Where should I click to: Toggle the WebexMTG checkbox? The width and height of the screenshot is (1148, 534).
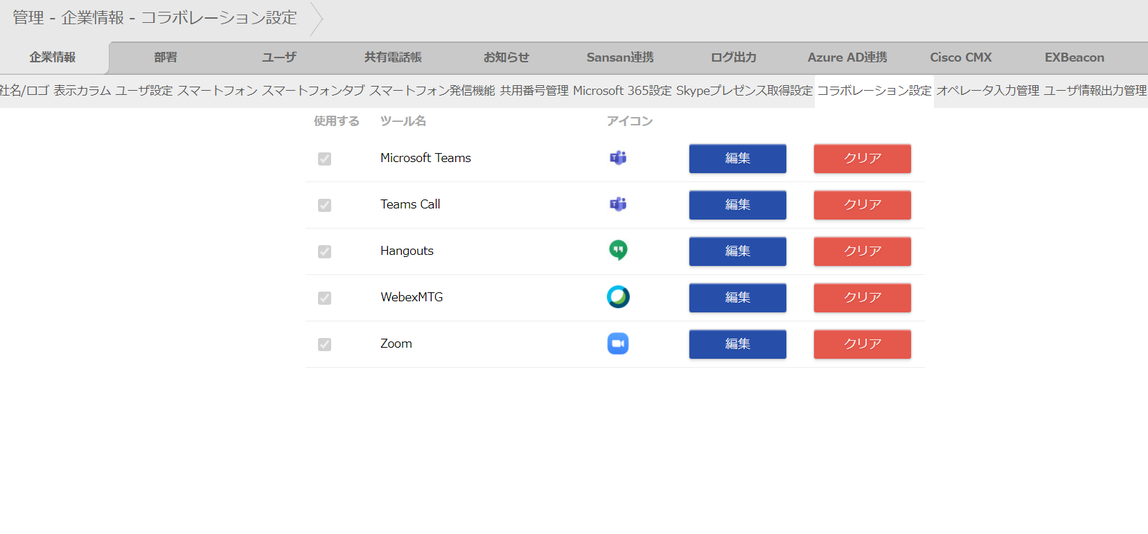pyautogui.click(x=324, y=298)
